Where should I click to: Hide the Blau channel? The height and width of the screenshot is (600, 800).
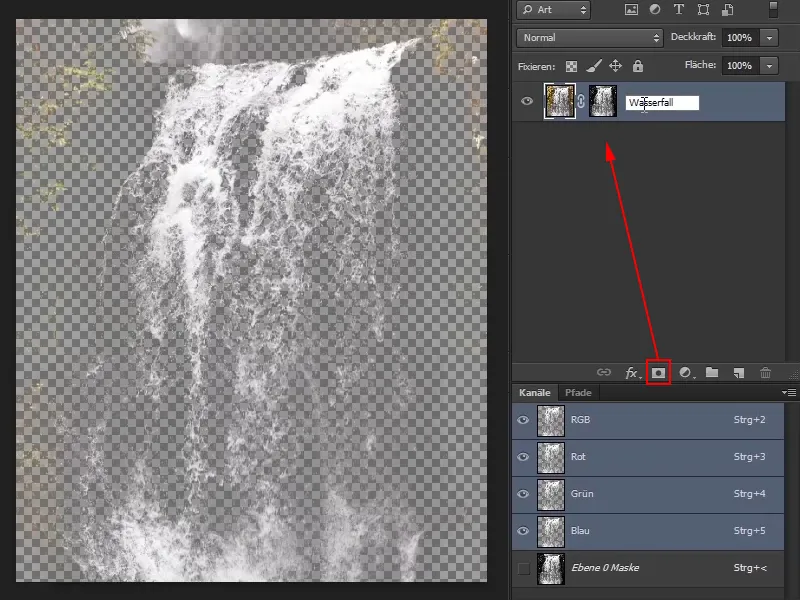click(523, 531)
